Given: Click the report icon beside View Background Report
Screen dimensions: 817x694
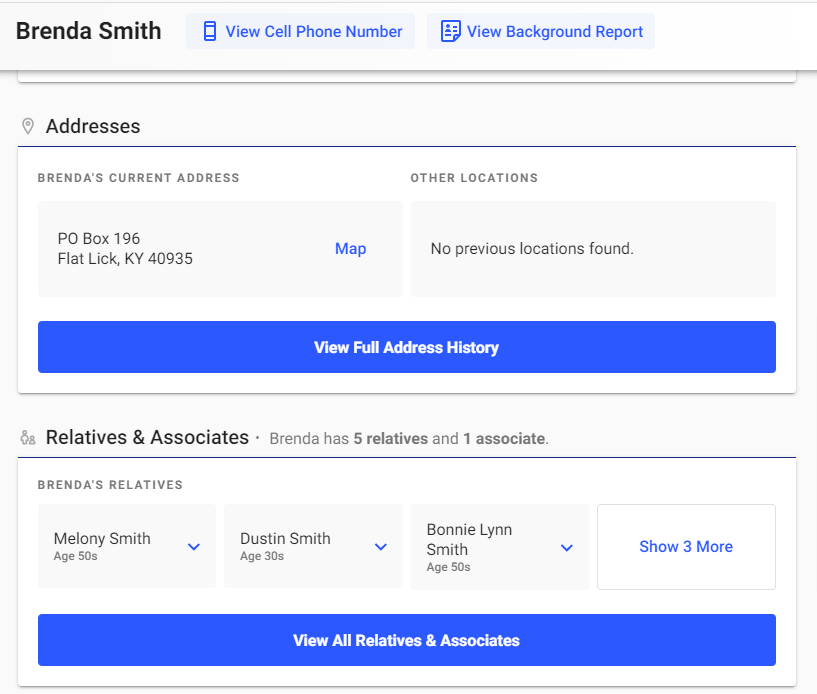Looking at the screenshot, I should pyautogui.click(x=451, y=31).
